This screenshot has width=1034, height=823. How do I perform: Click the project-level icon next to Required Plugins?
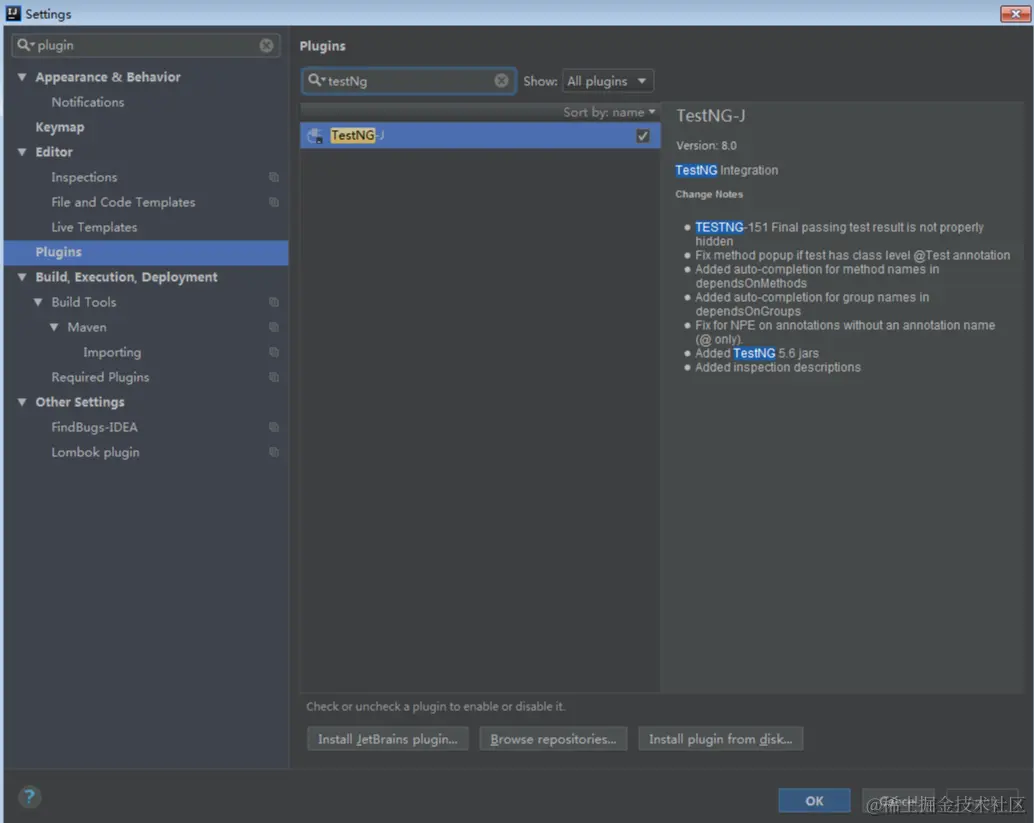[x=274, y=377]
